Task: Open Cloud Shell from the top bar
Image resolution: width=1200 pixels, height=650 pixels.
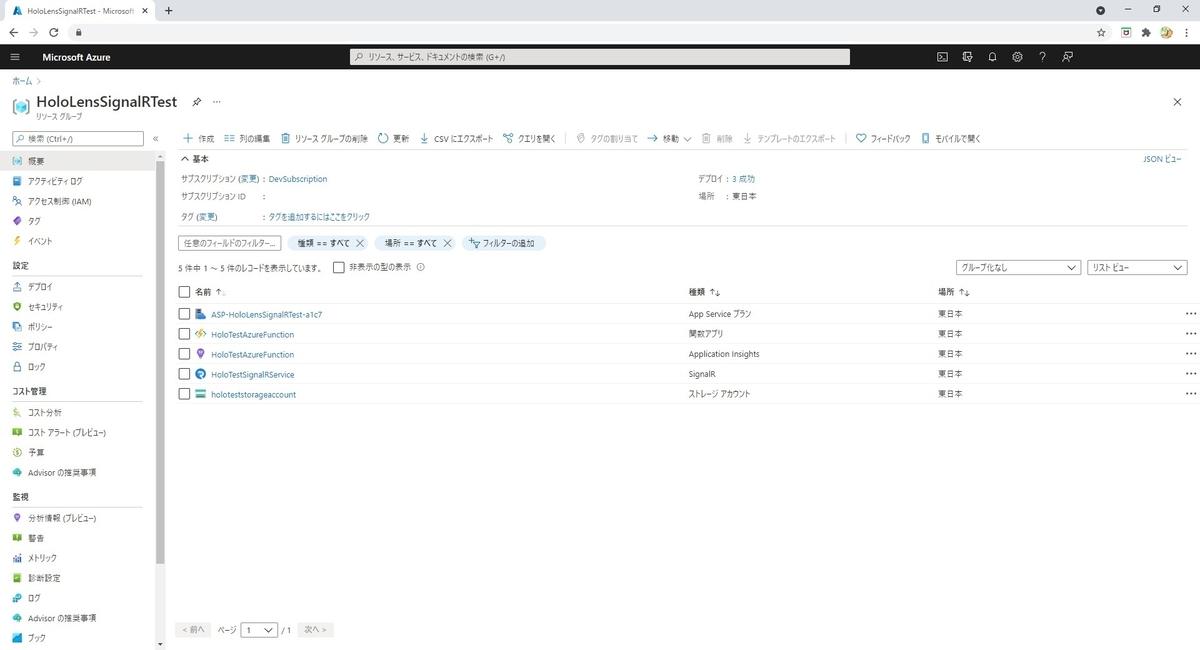Action: point(942,57)
